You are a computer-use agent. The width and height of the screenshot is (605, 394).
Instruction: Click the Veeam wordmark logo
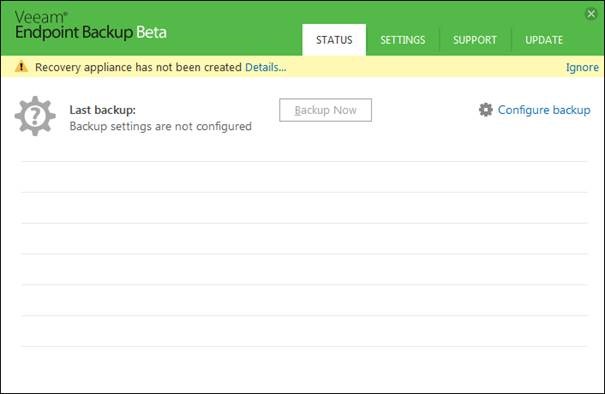(41, 17)
